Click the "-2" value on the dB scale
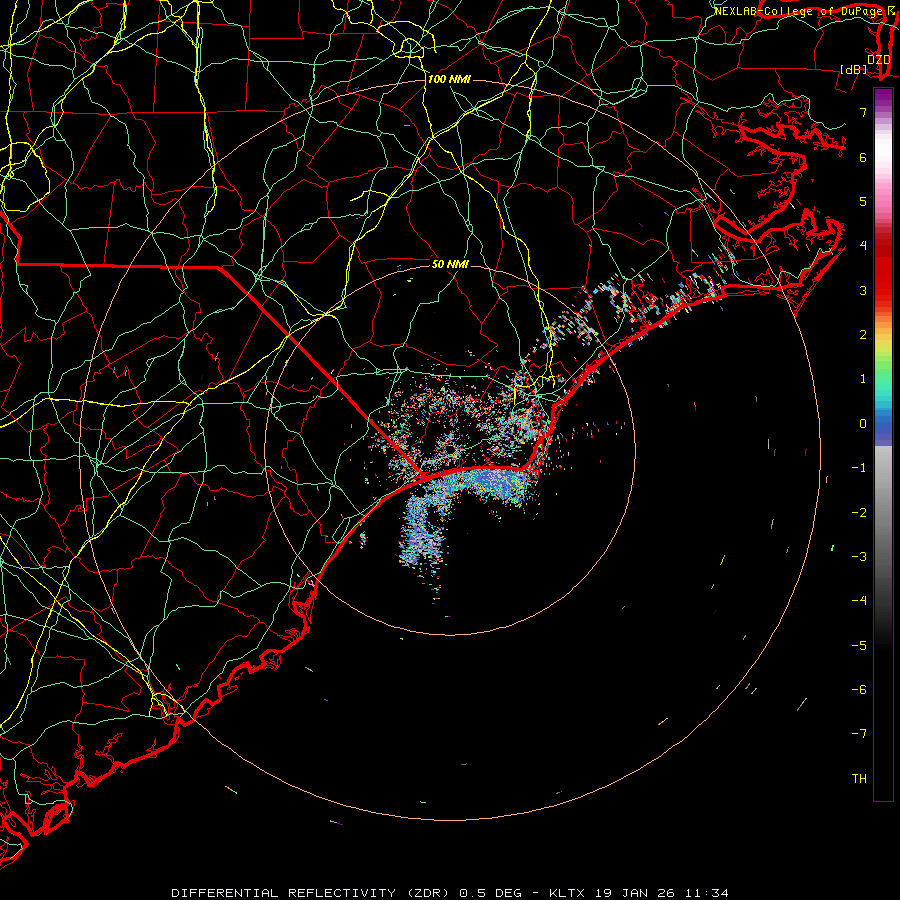Image resolution: width=900 pixels, height=900 pixels. pos(859,513)
